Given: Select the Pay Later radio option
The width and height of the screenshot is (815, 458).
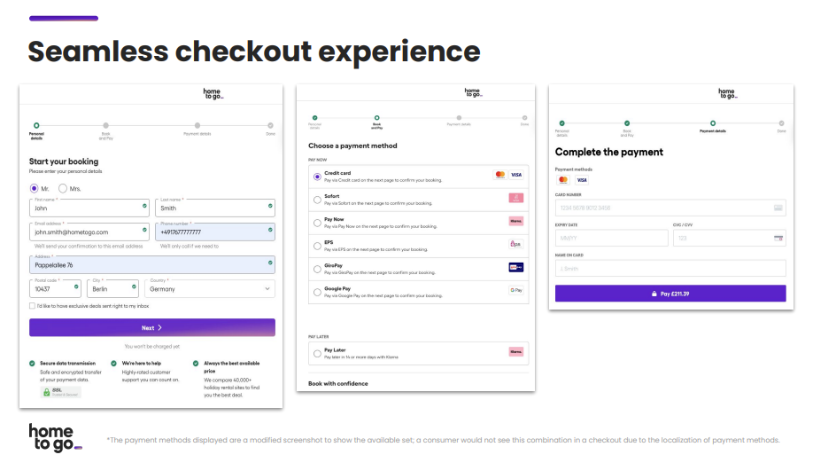Looking at the screenshot, I should click(317, 354).
